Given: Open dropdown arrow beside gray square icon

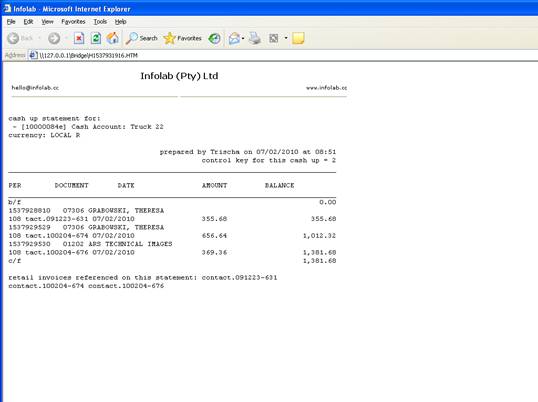Looking at the screenshot, I should point(286,38).
